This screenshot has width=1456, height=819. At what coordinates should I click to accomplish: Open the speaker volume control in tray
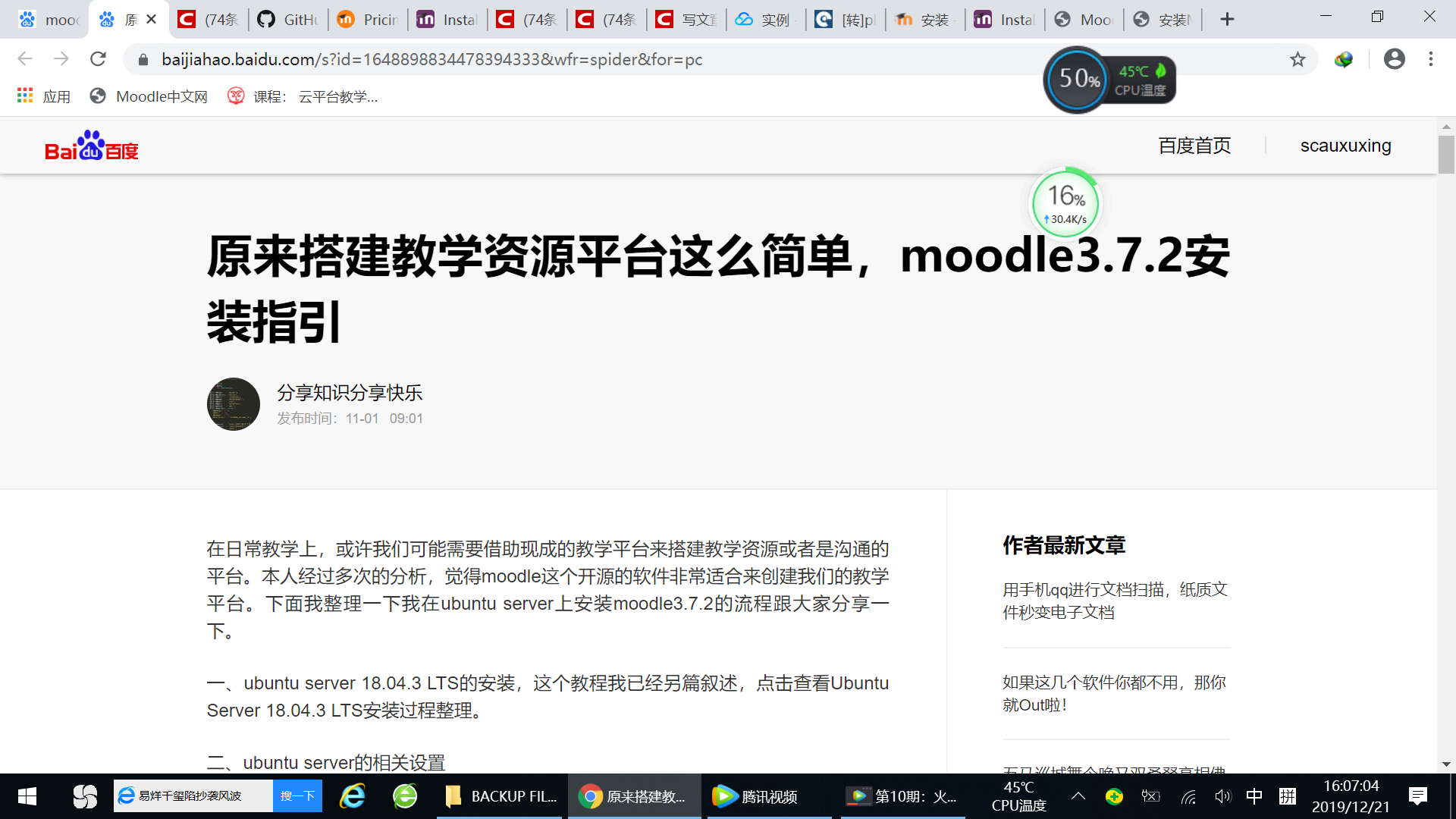pos(1223,797)
